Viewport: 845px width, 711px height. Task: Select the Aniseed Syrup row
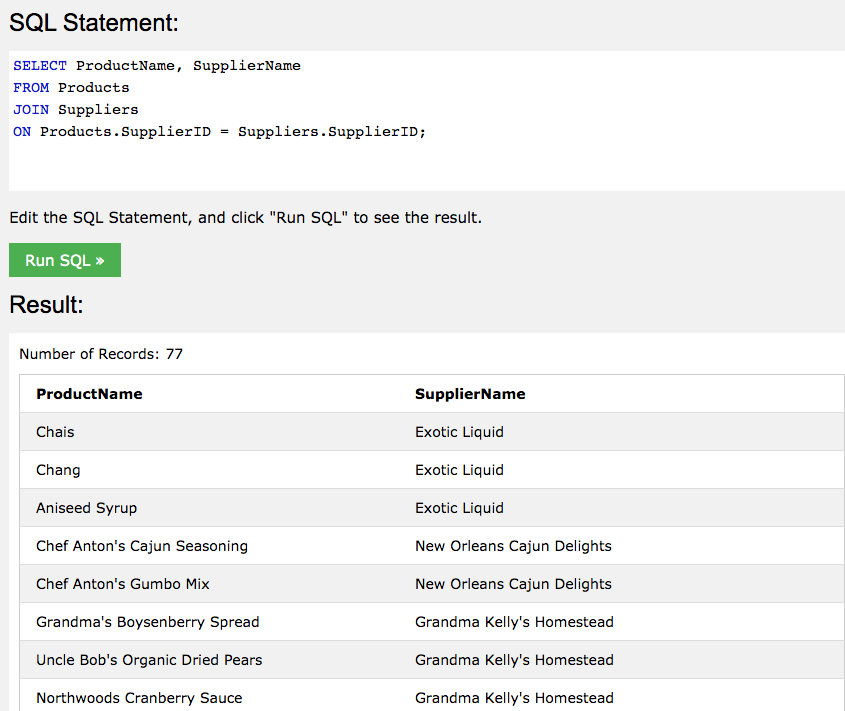432,508
